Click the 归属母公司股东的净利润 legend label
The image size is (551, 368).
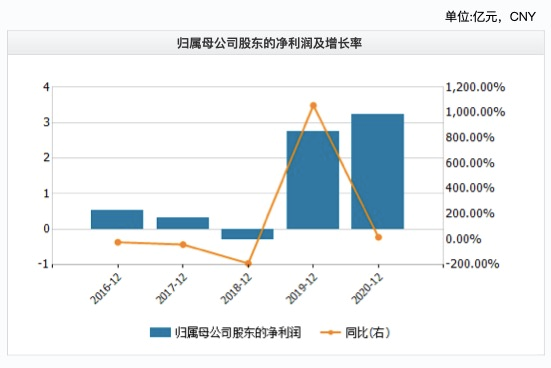click(238, 332)
